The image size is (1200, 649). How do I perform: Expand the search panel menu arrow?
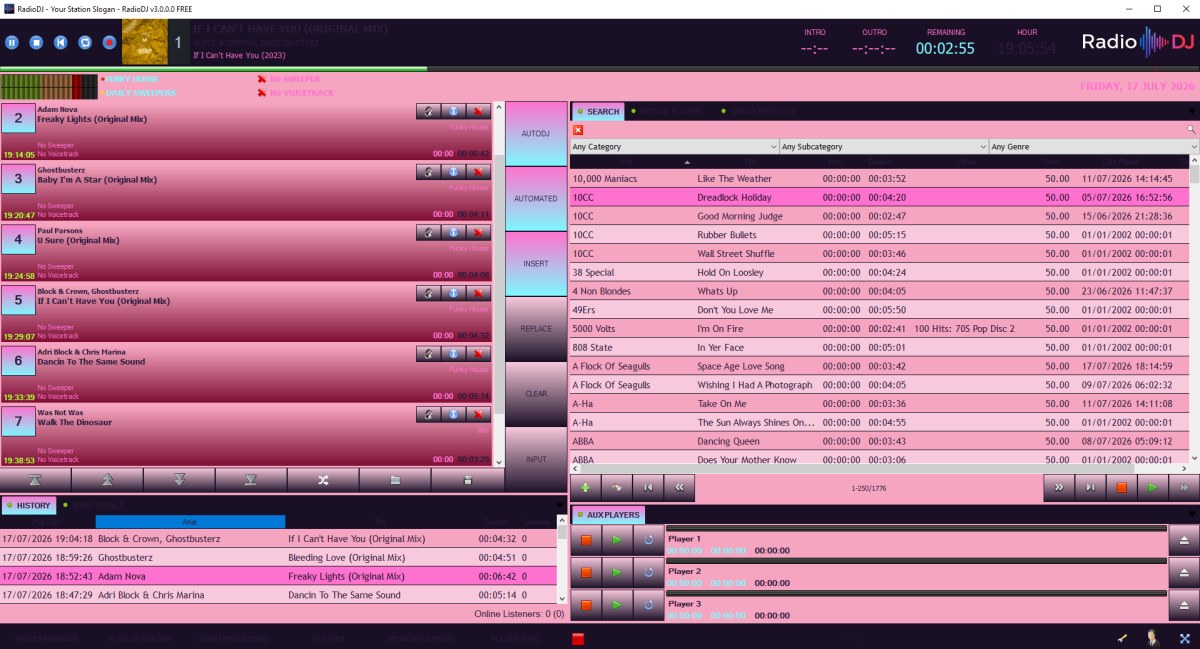(1192, 112)
